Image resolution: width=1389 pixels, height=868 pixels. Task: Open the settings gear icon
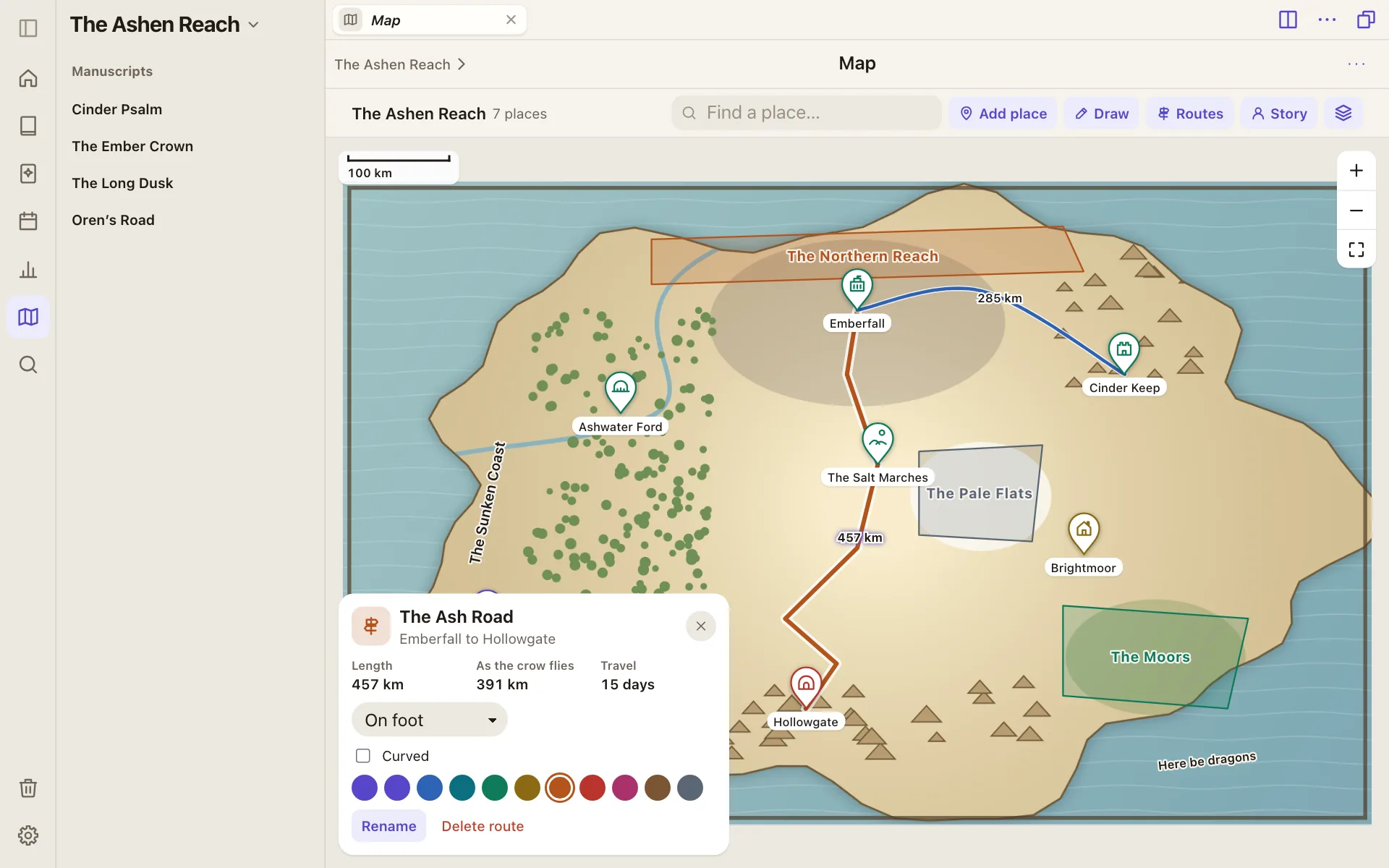[x=28, y=835]
